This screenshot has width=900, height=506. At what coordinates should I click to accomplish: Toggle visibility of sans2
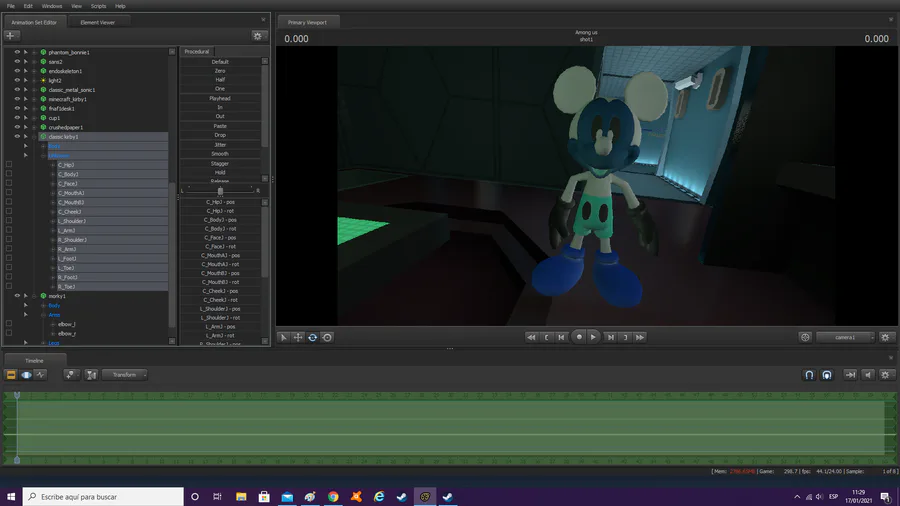tap(17, 61)
